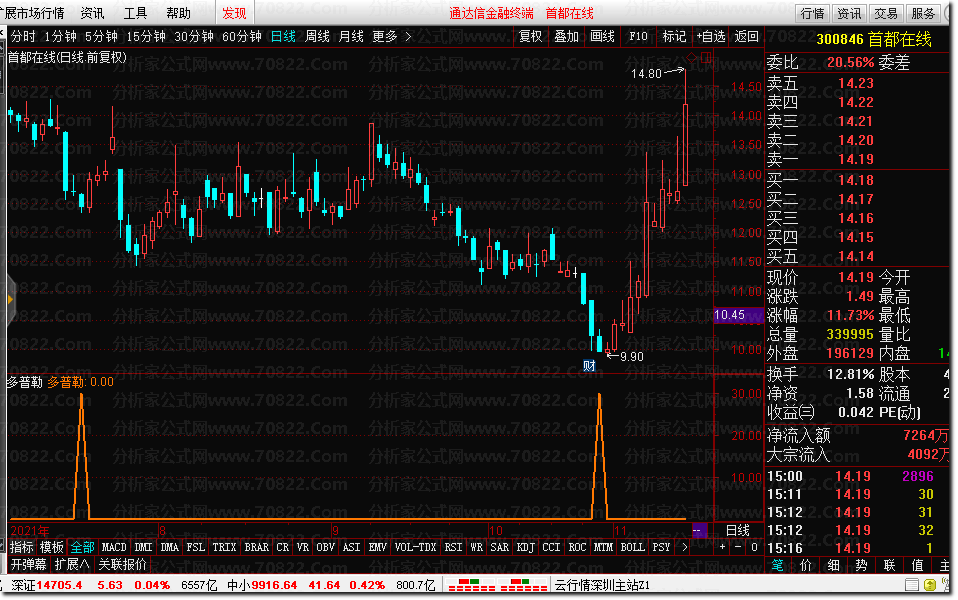Select the 笔 tick tab
Image resolution: width=958 pixels, height=600 pixels.
777,565
